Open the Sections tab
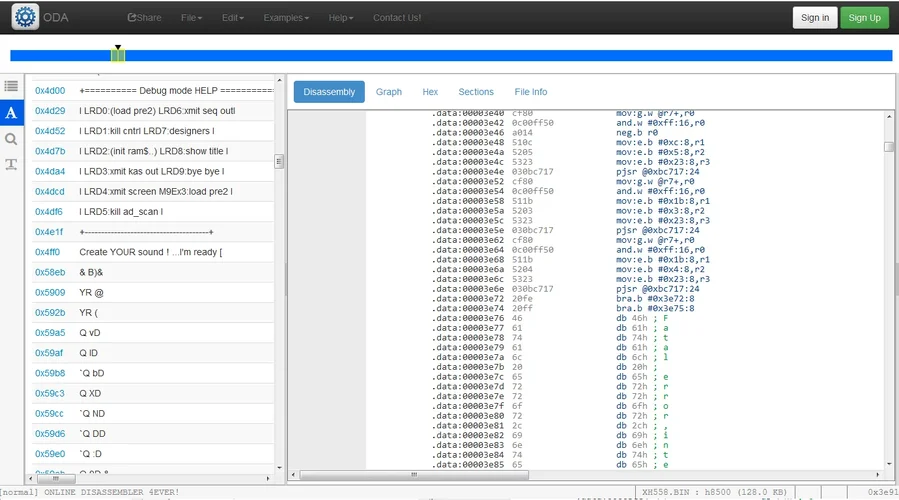The height and width of the screenshot is (500, 899). point(476,92)
